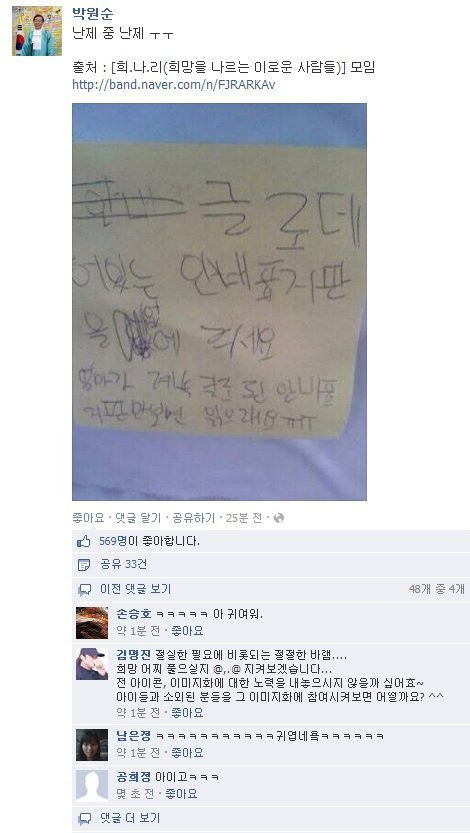The height and width of the screenshot is (833, 470).
Task: Open the 공유 33건 shares list
Action: pos(124,565)
